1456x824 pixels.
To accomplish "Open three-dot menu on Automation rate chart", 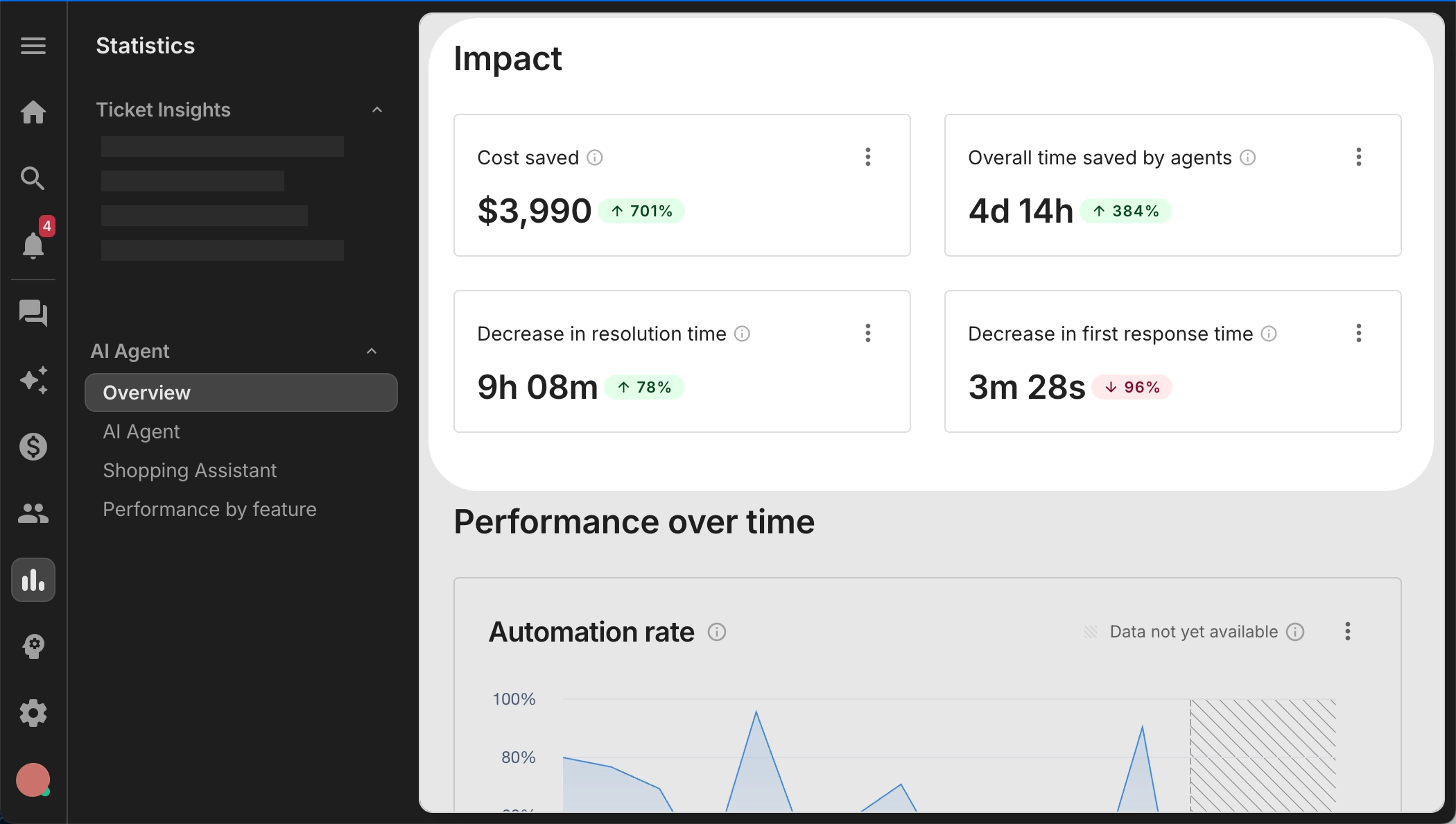I will click(1348, 631).
